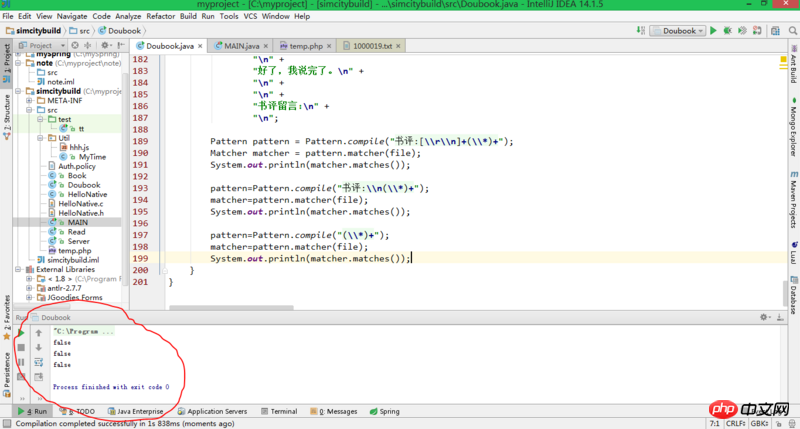800x429 pixels.
Task: Open the TODO tool window button
Action: pyautogui.click(x=78, y=411)
